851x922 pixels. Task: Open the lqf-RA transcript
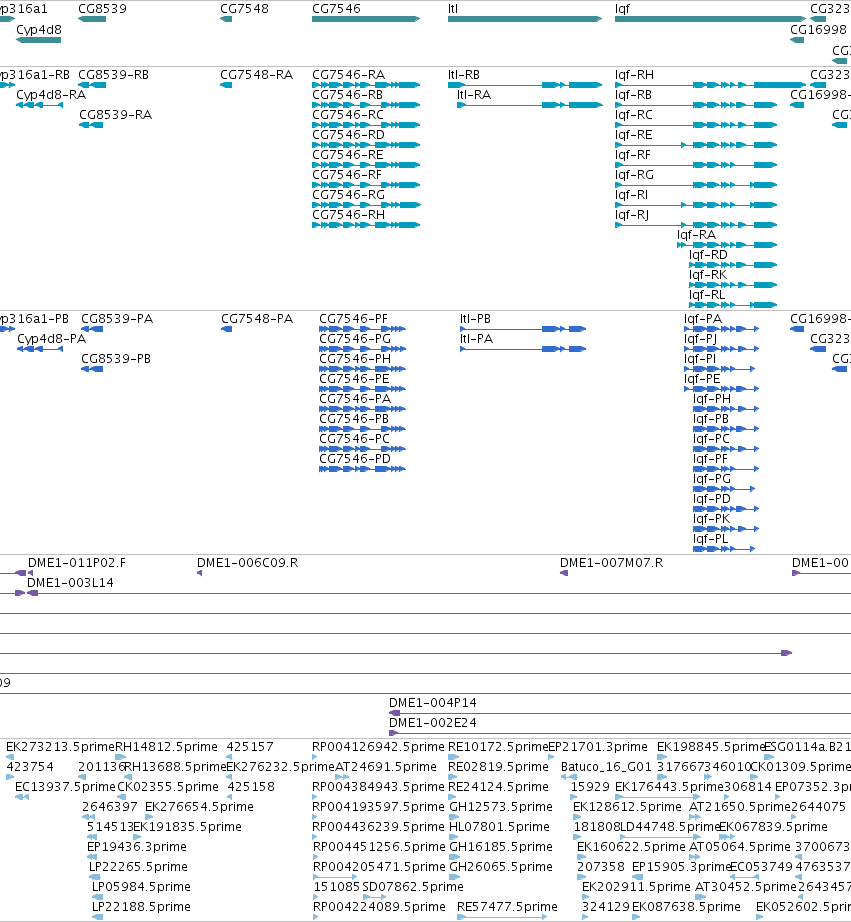click(x=696, y=235)
